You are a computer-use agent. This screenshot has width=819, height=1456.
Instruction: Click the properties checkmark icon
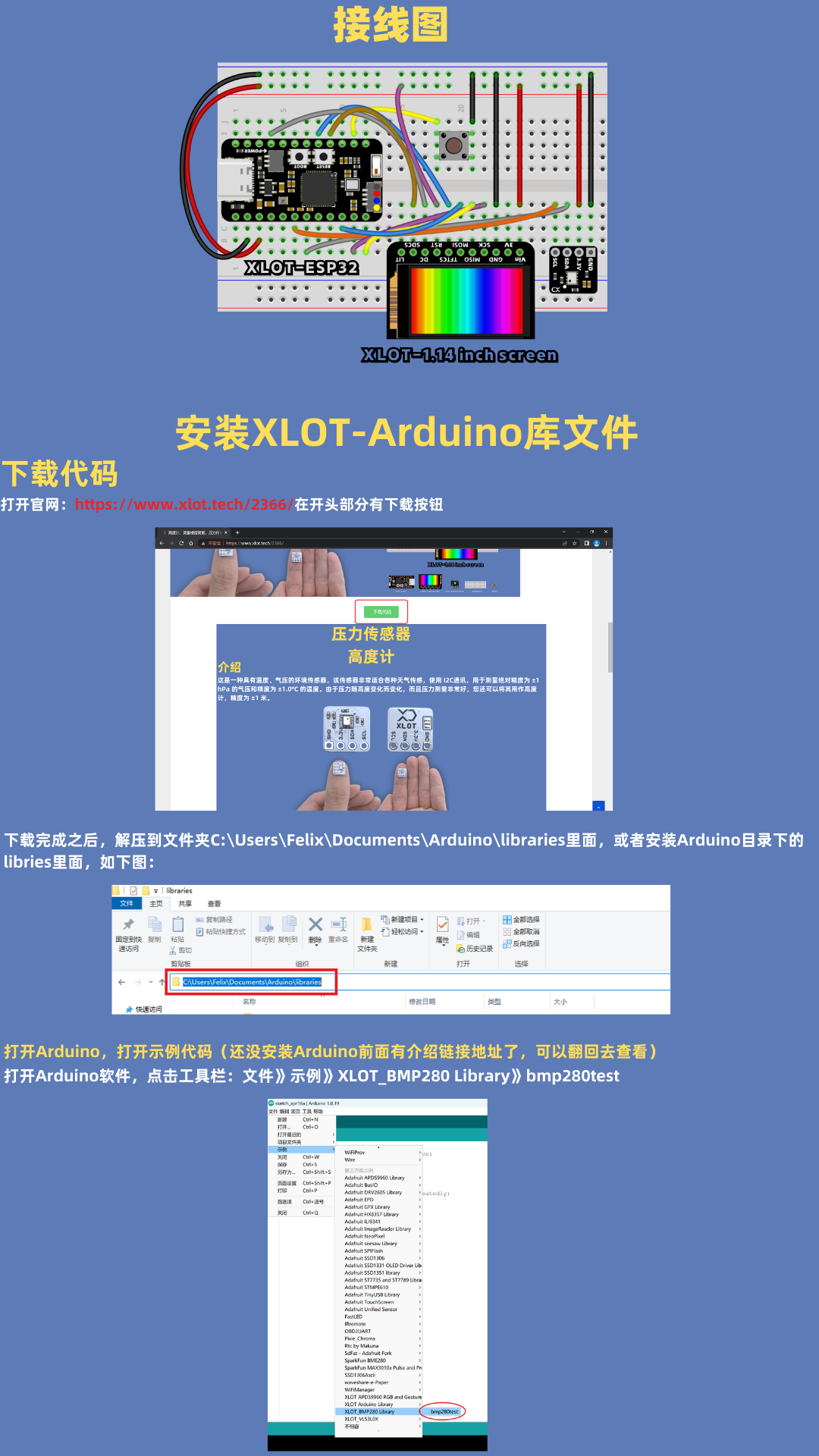tap(443, 924)
